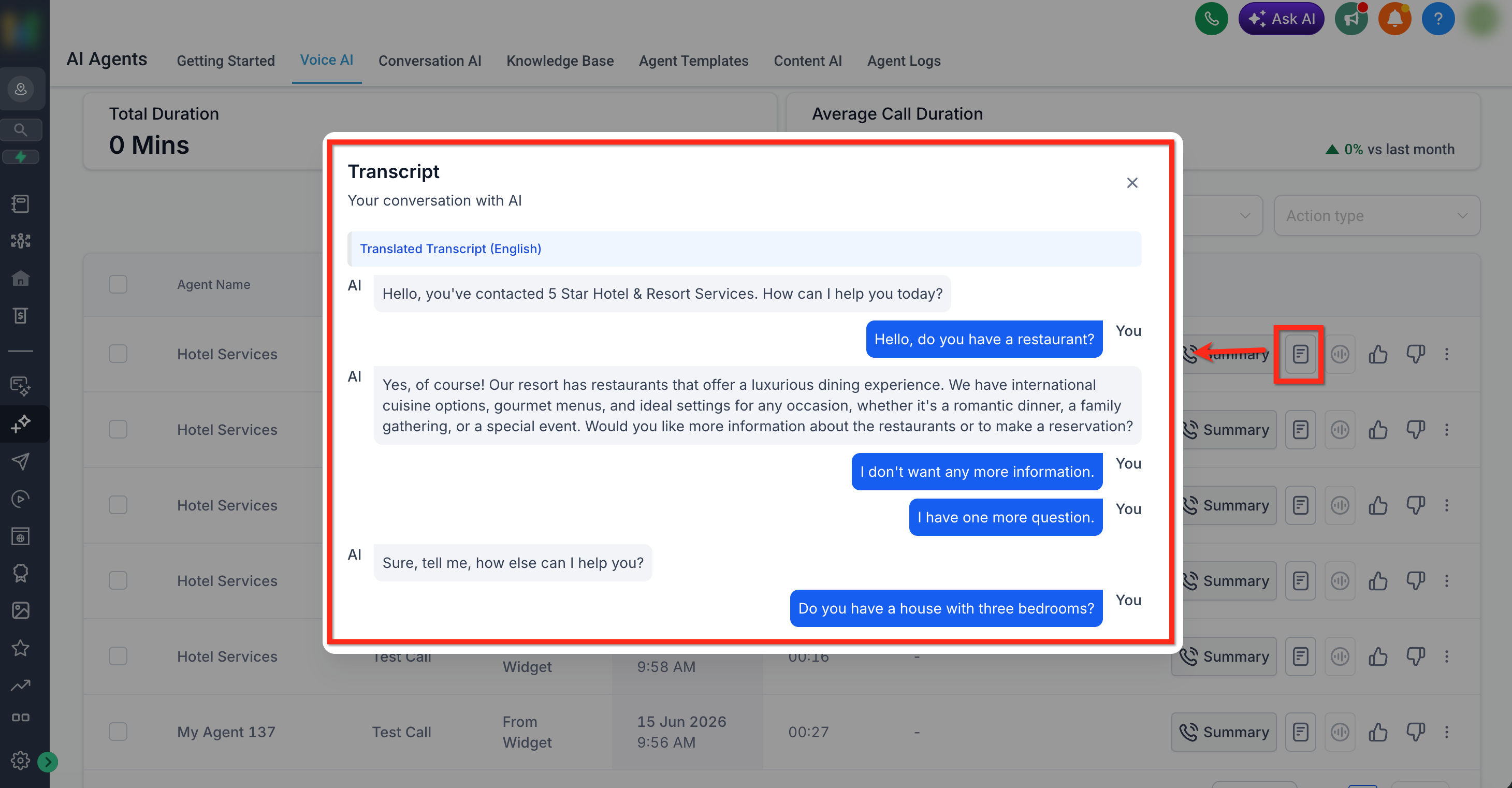Check the first Hotel Services row checkbox
Image resolution: width=1512 pixels, height=788 pixels.
click(118, 354)
